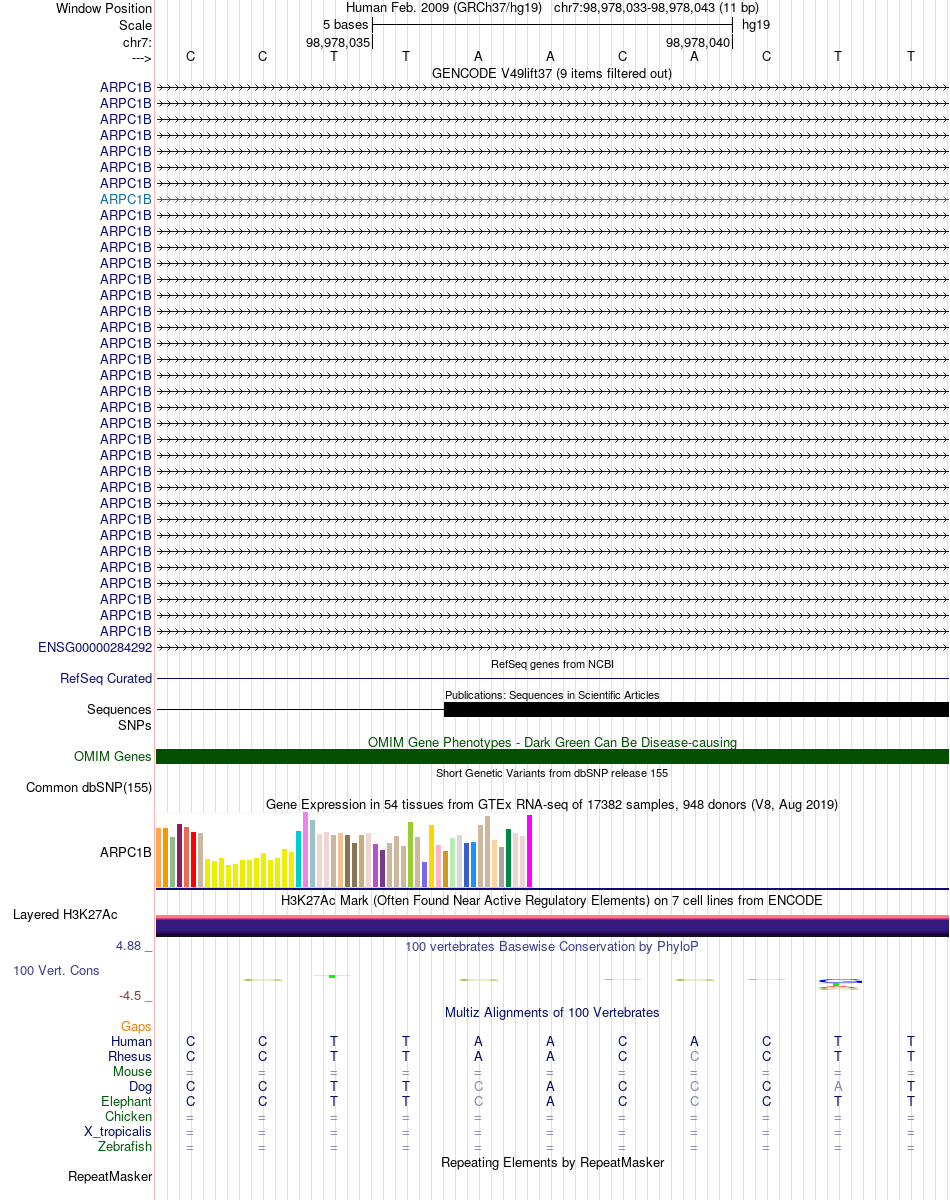Click the black Publications sequence block

point(696,709)
